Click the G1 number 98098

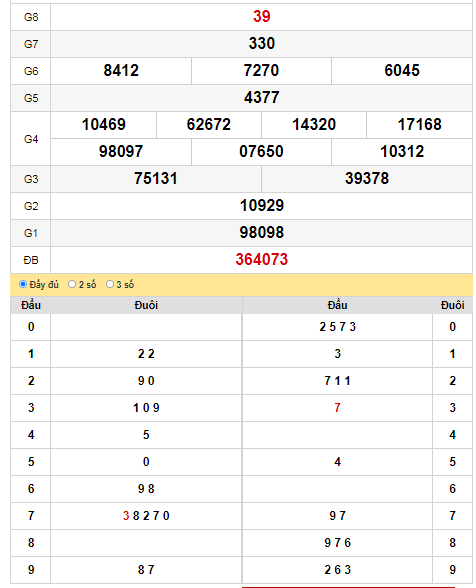261,232
